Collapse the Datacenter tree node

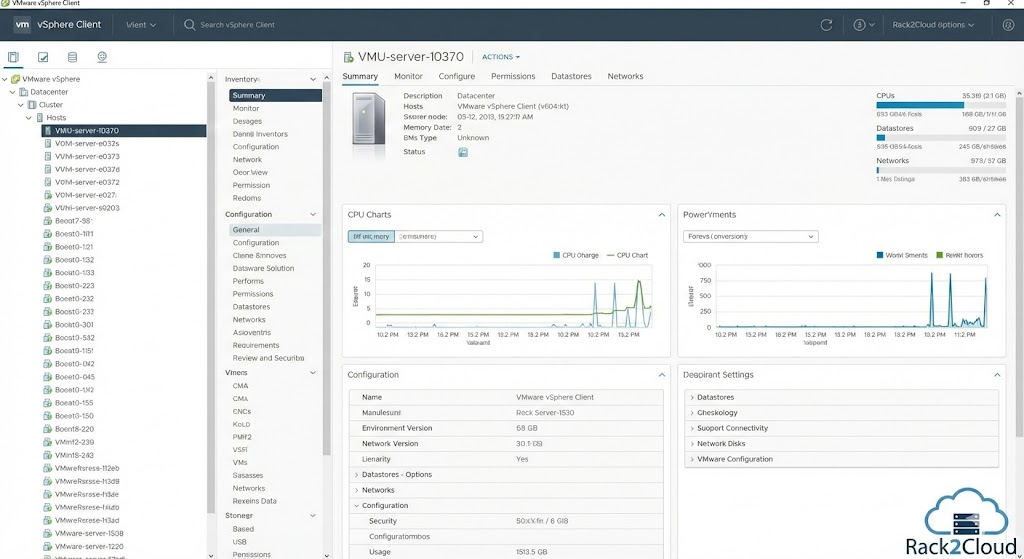13,92
